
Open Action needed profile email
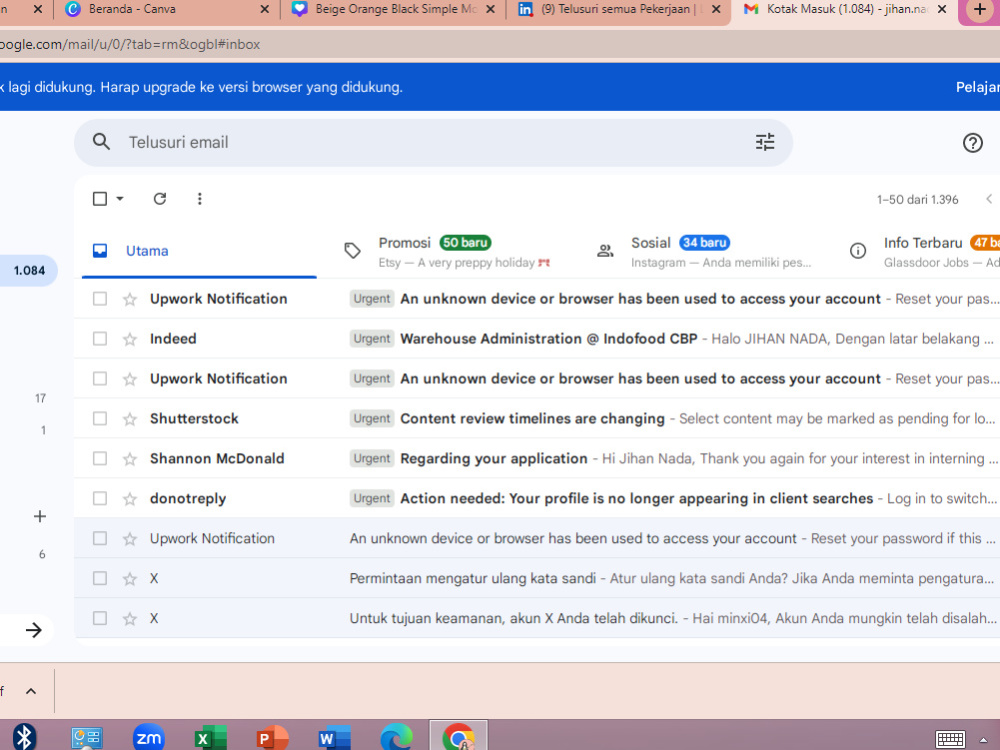[x=636, y=499]
